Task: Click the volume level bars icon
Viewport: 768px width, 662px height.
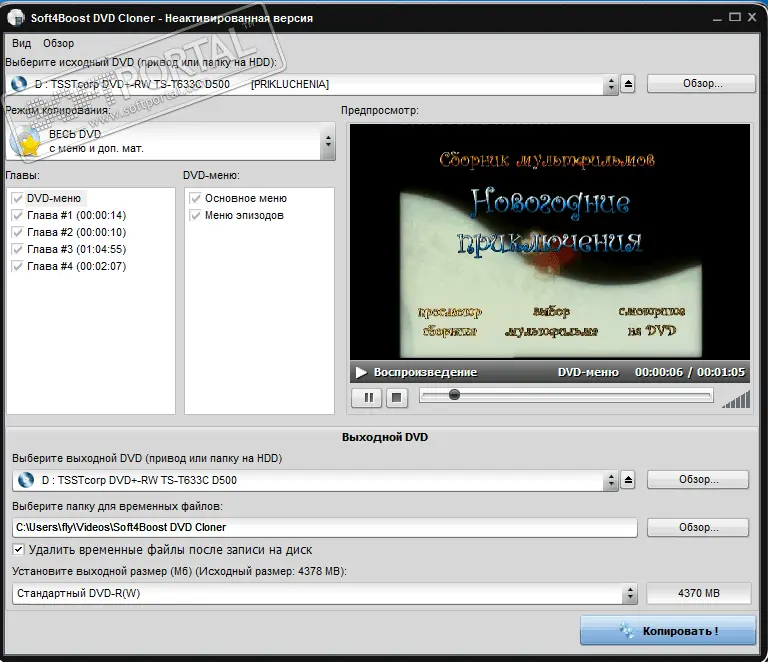Action: tap(735, 398)
